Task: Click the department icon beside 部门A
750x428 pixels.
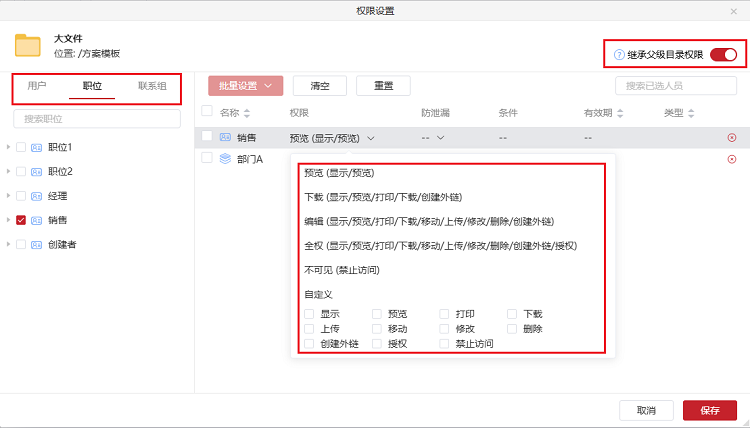Action: (x=225, y=159)
